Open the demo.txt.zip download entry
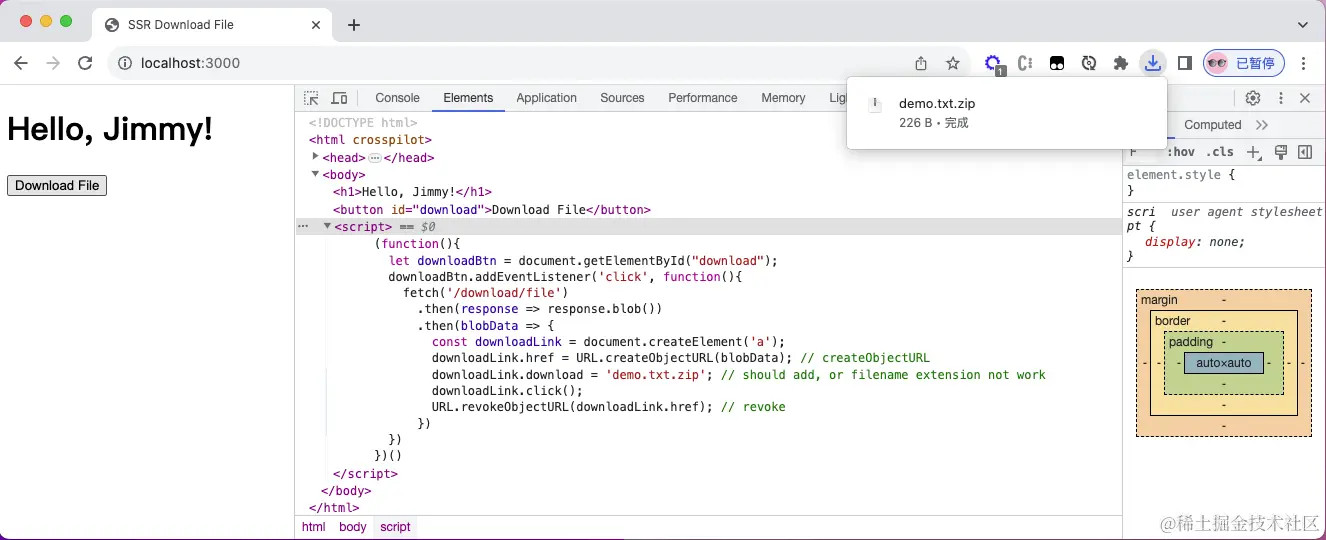The height and width of the screenshot is (540, 1326). coord(1006,113)
